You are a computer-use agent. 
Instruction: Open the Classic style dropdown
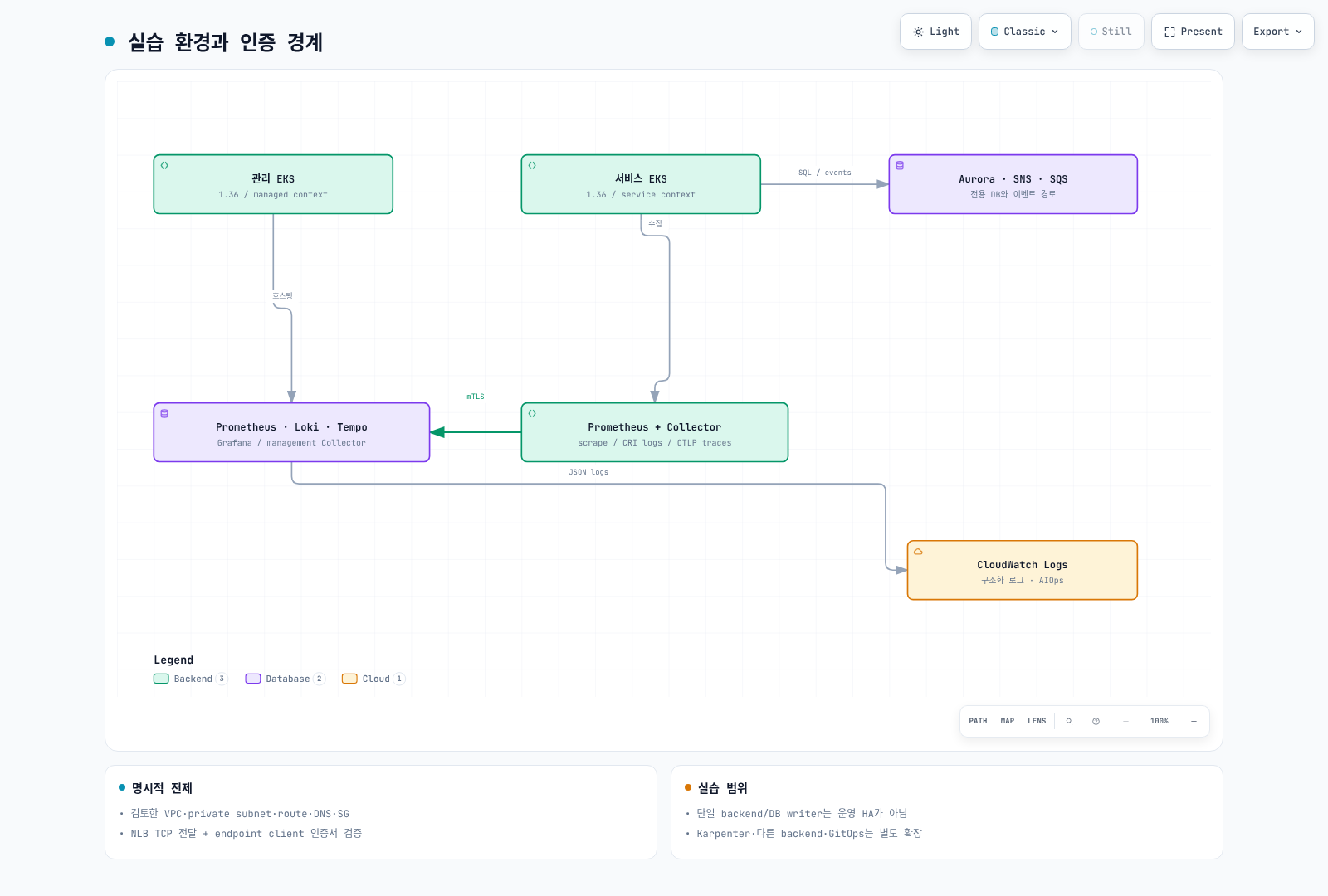pos(1025,32)
